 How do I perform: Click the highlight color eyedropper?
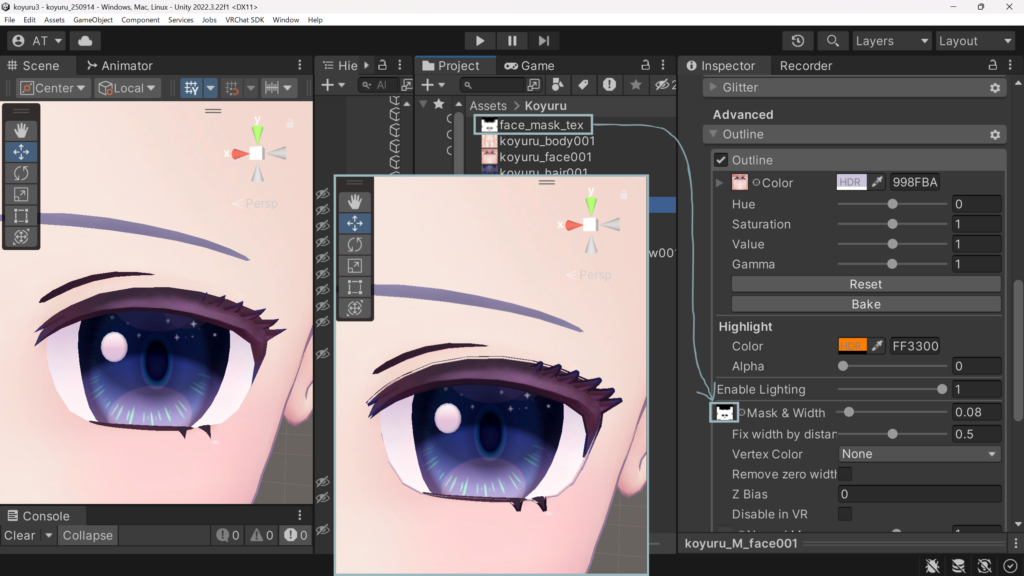[x=877, y=346]
